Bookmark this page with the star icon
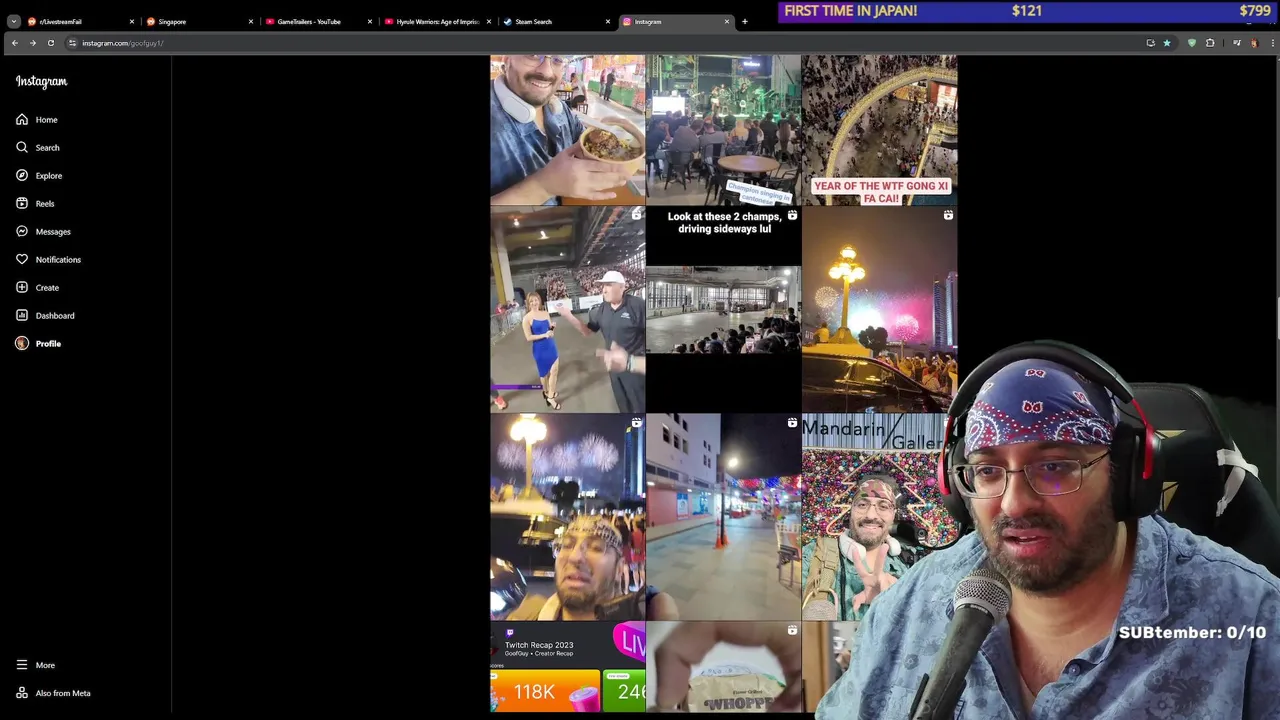This screenshot has width=1280, height=720. pos(1167,43)
